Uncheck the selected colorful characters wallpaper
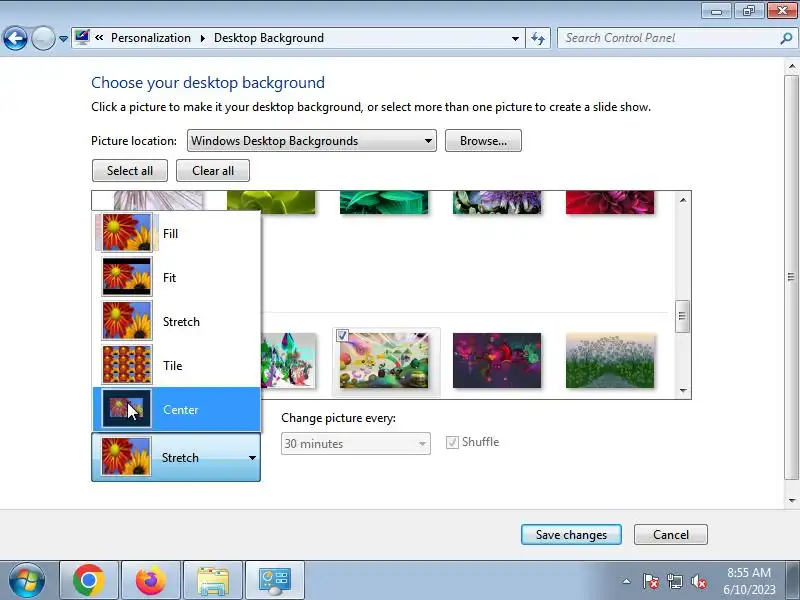Image resolution: width=800 pixels, height=600 pixels. click(x=342, y=336)
